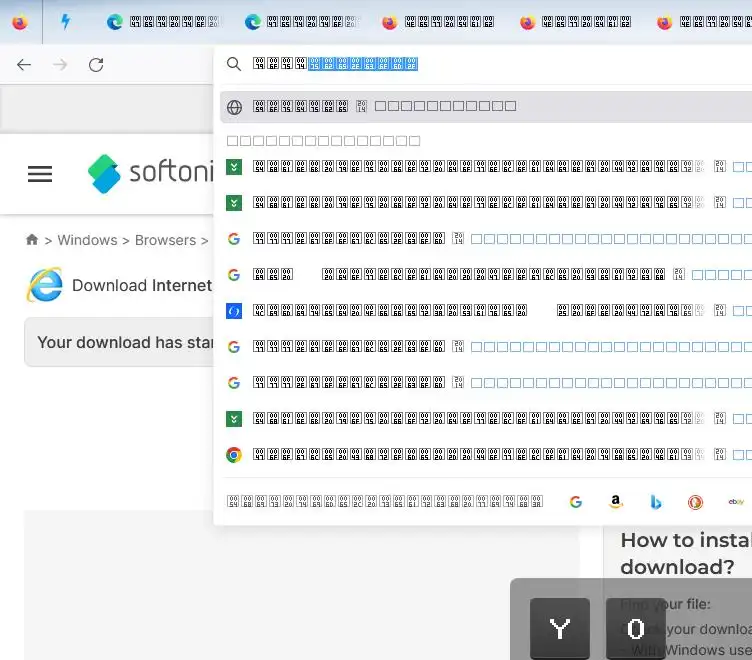This screenshot has width=752, height=660.
Task: Search with DuckDuckGo one-off search icon
Action: (x=695, y=502)
